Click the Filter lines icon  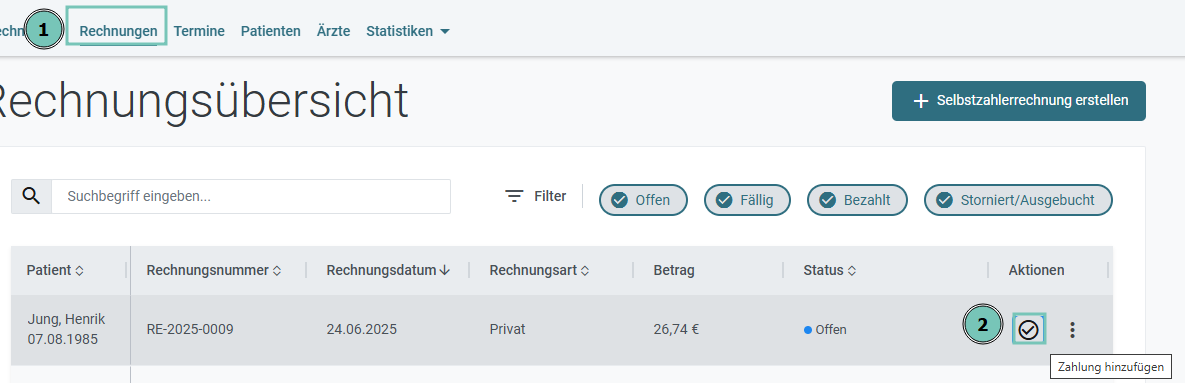click(x=514, y=196)
